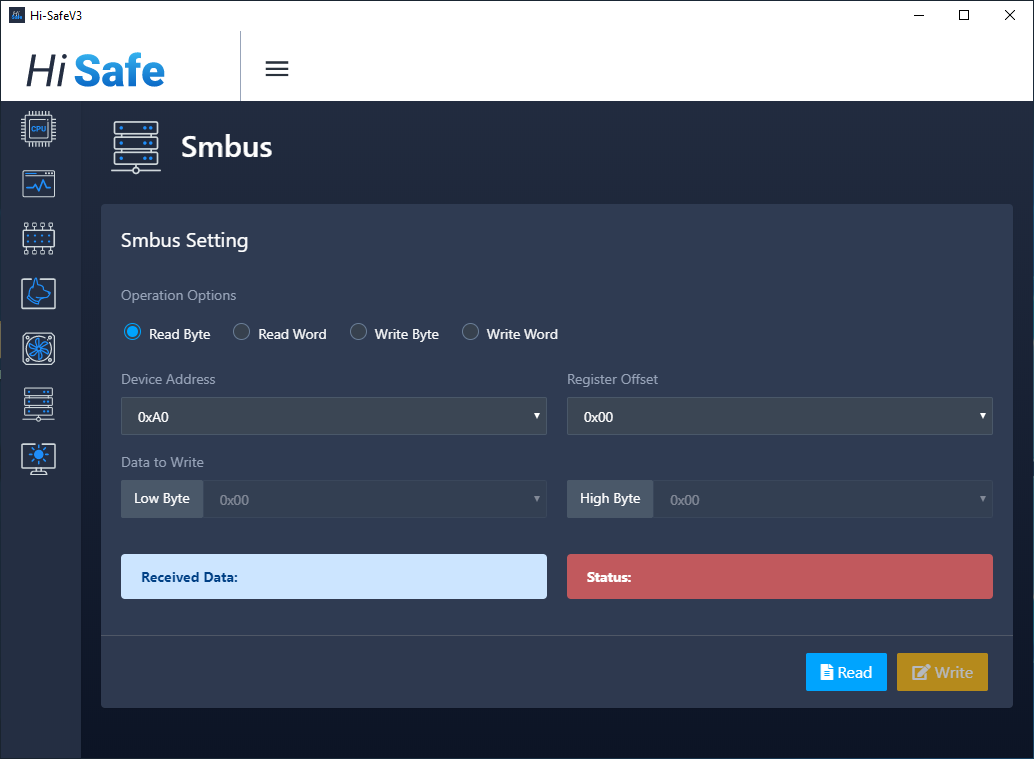Open the watchdog dog-head sidebar icon
This screenshot has width=1034, height=759.
(x=38, y=293)
